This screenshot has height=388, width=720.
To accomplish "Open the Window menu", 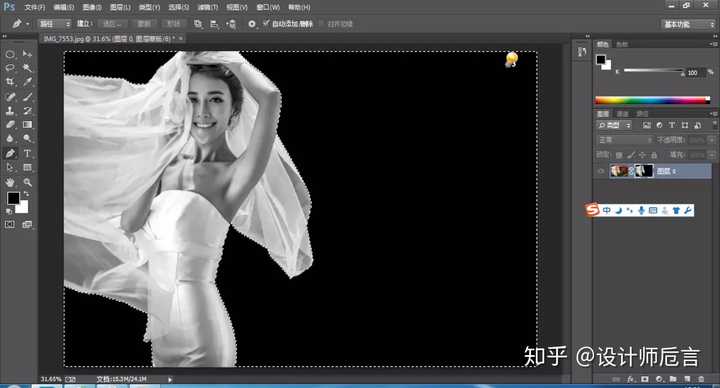I will click(268, 7).
